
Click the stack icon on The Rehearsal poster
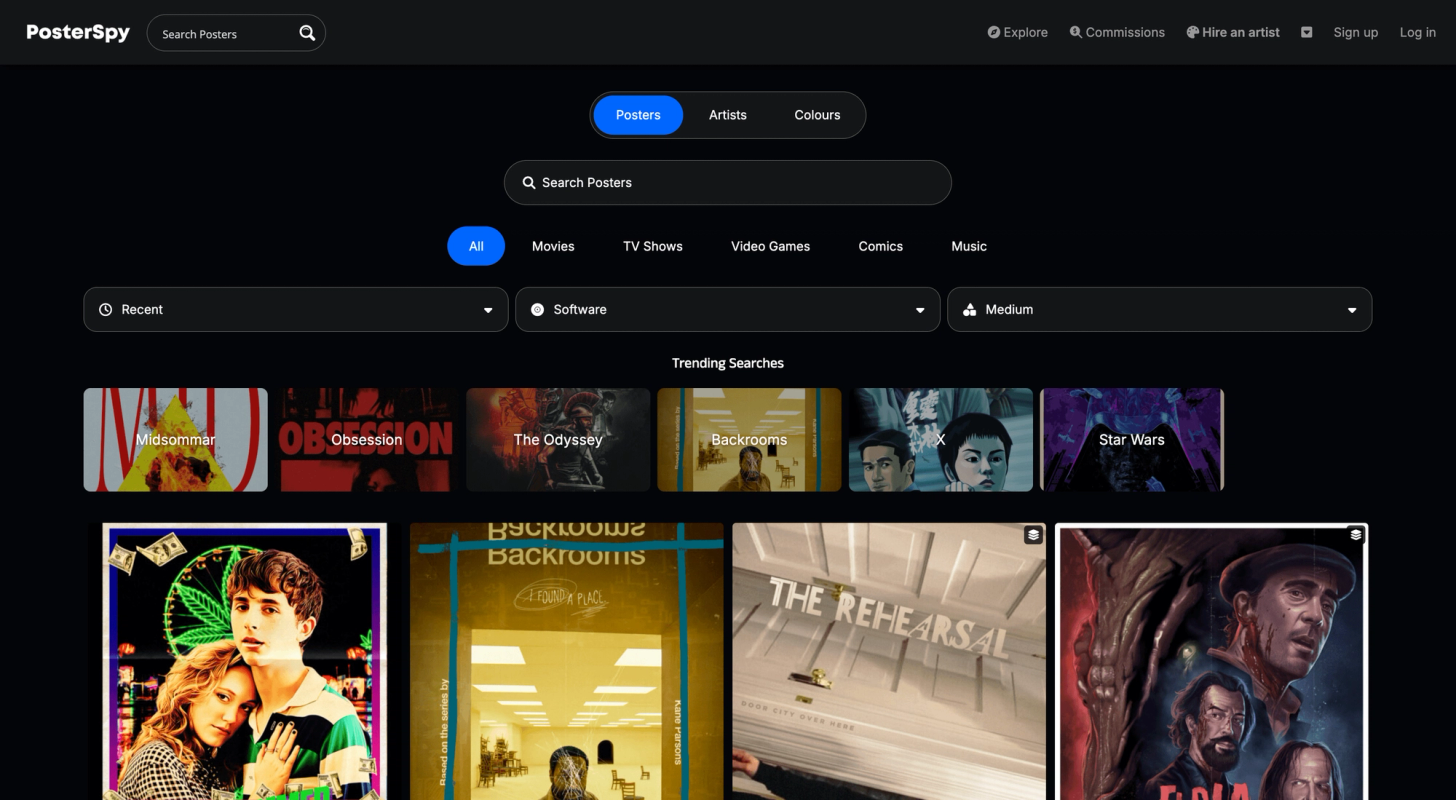pos(1033,535)
